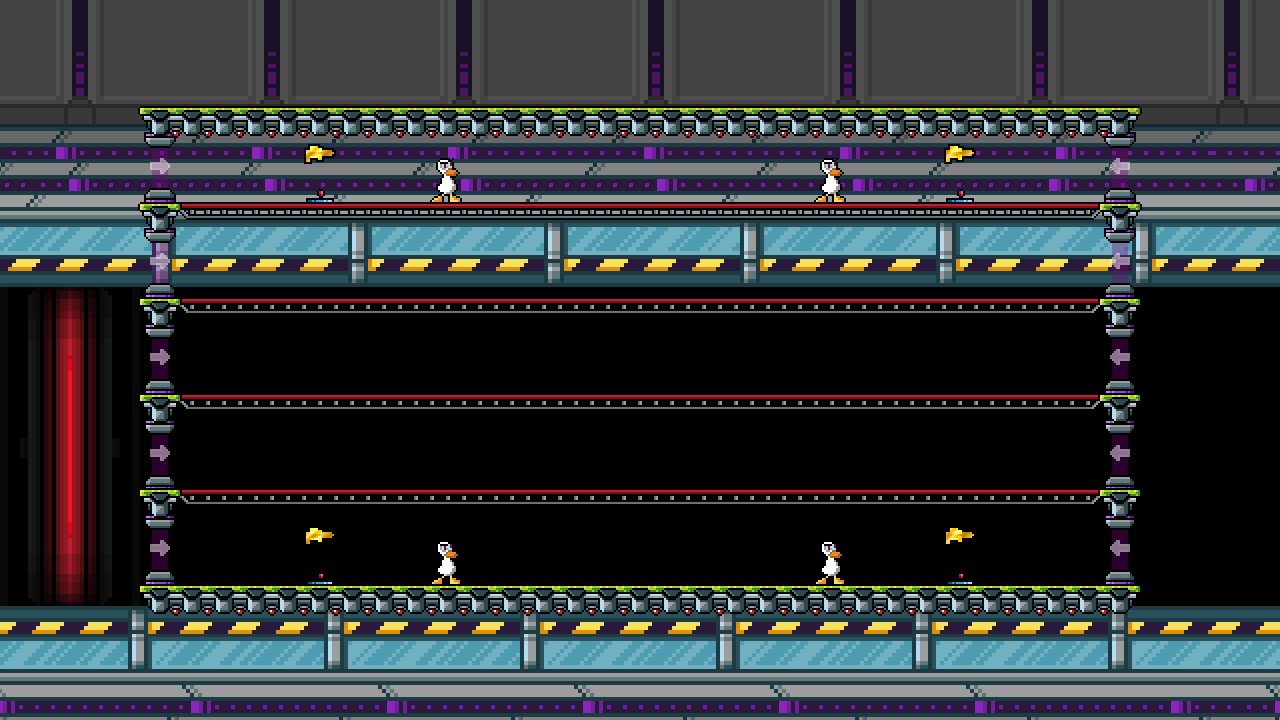Image resolution: width=1280 pixels, height=720 pixels.
Task: Pick the yellow pistol above the upper-left spawner
Action: 319,153
